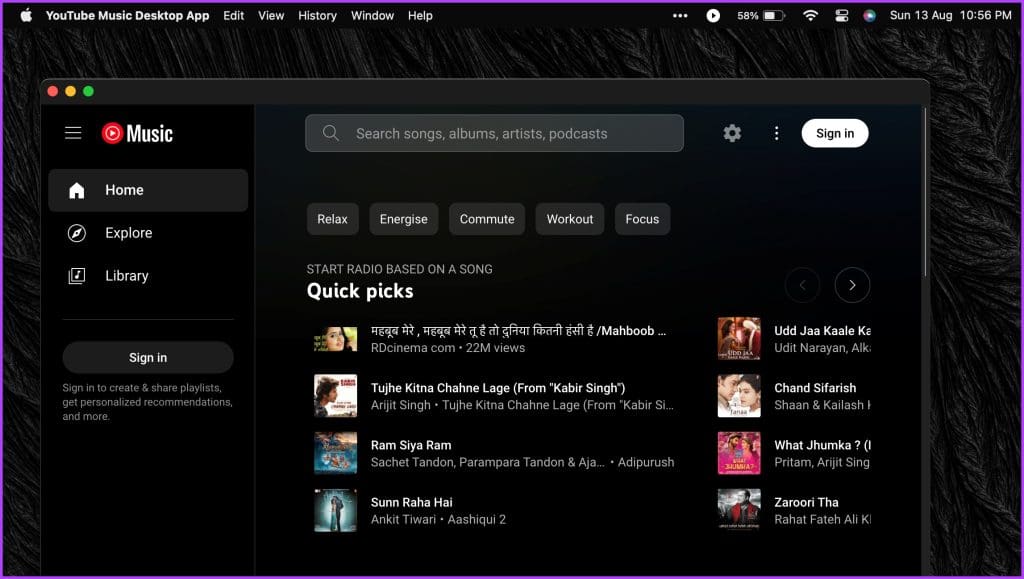Click the YouTube Music logo
The height and width of the screenshot is (579, 1024).
coord(137,133)
